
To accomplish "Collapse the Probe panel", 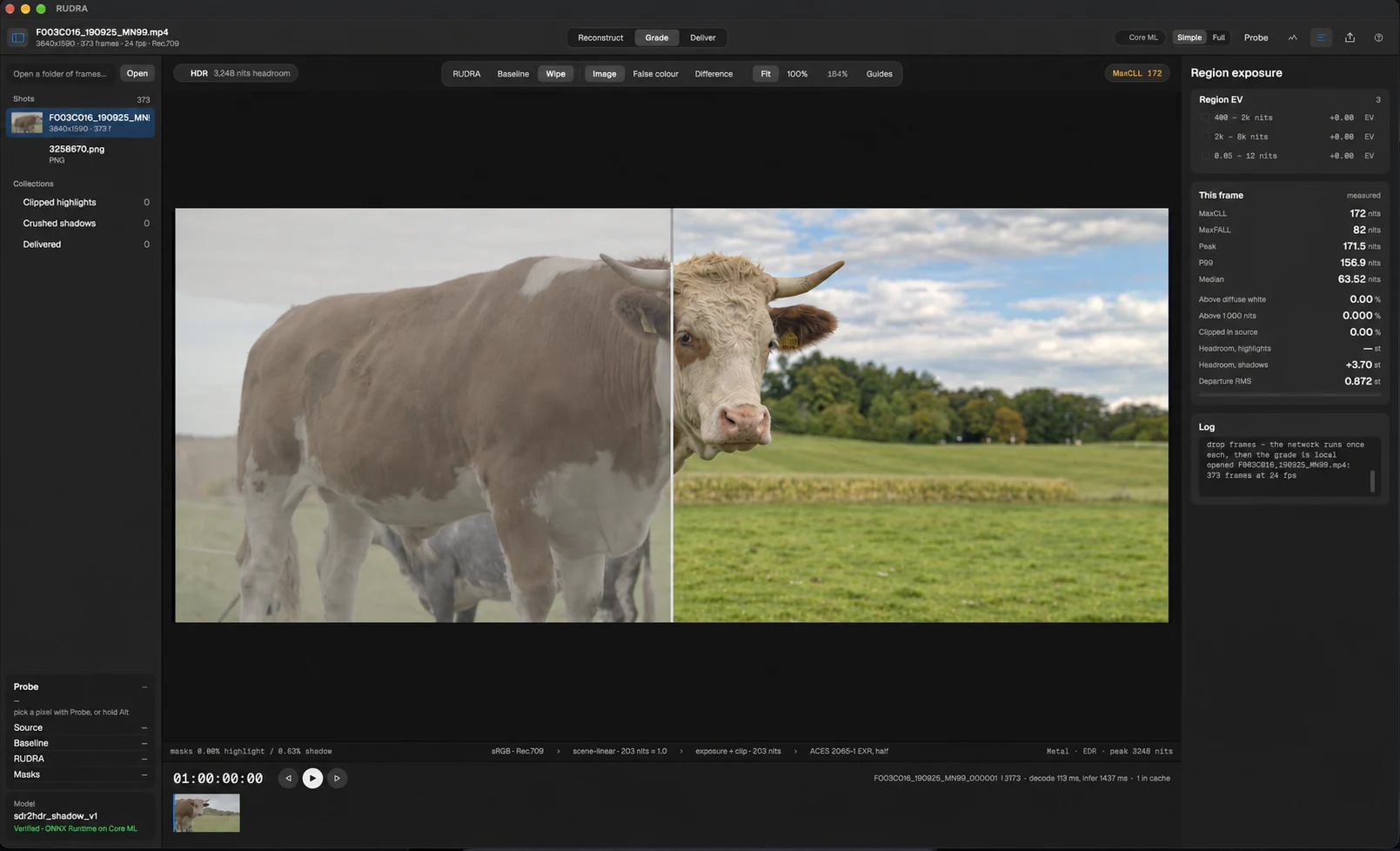I will (144, 687).
